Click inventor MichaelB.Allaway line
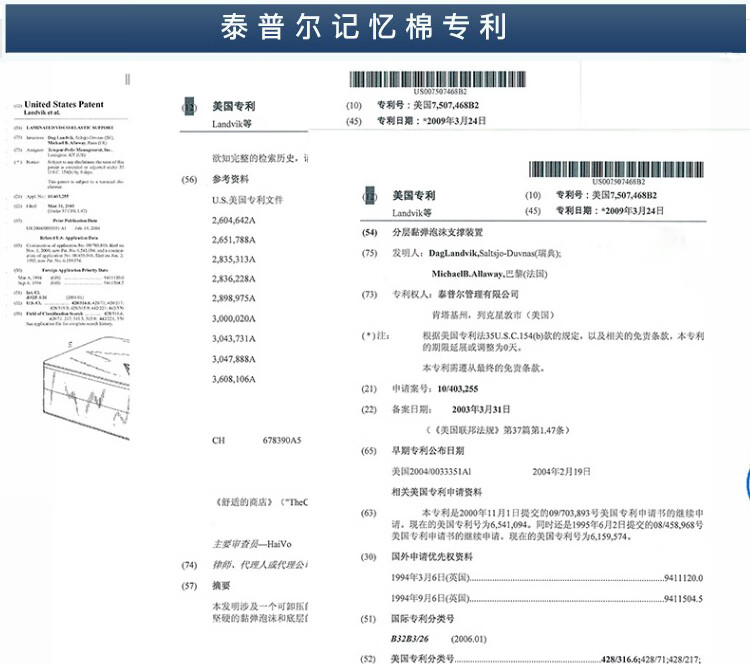750x664 pixels. pos(489,274)
